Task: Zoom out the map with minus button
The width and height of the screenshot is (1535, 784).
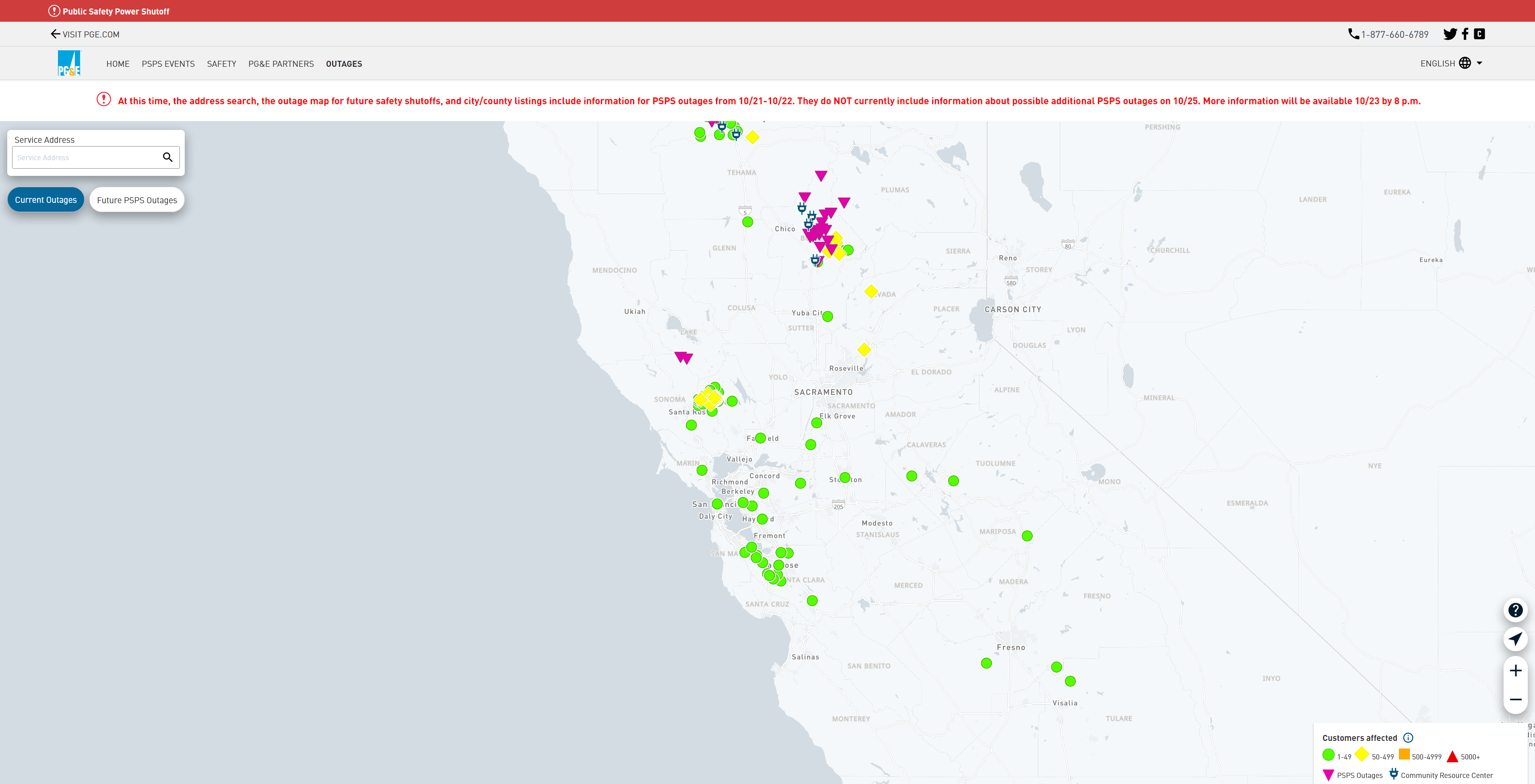Action: click(1515, 699)
